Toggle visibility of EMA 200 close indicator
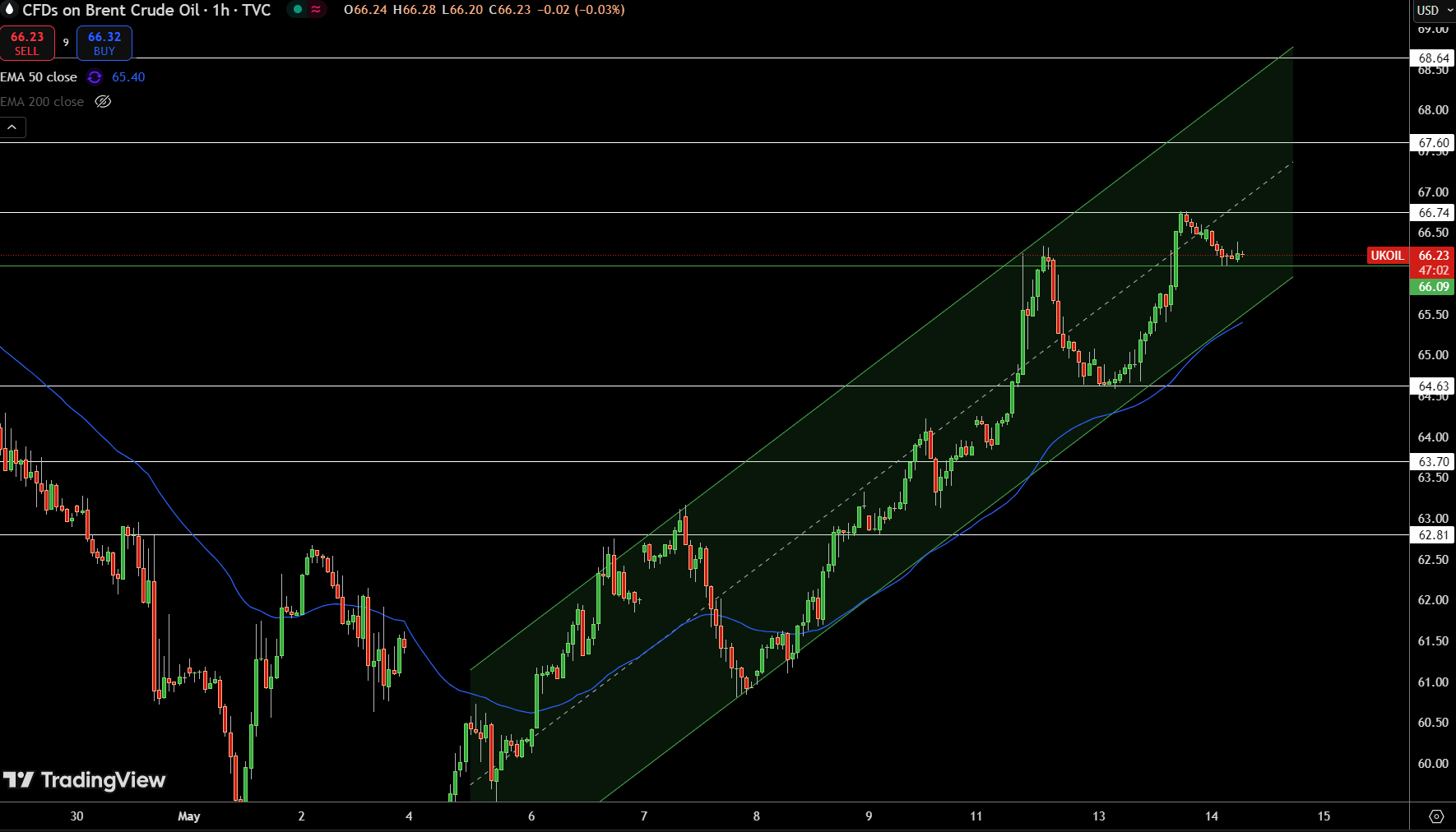 point(103,102)
